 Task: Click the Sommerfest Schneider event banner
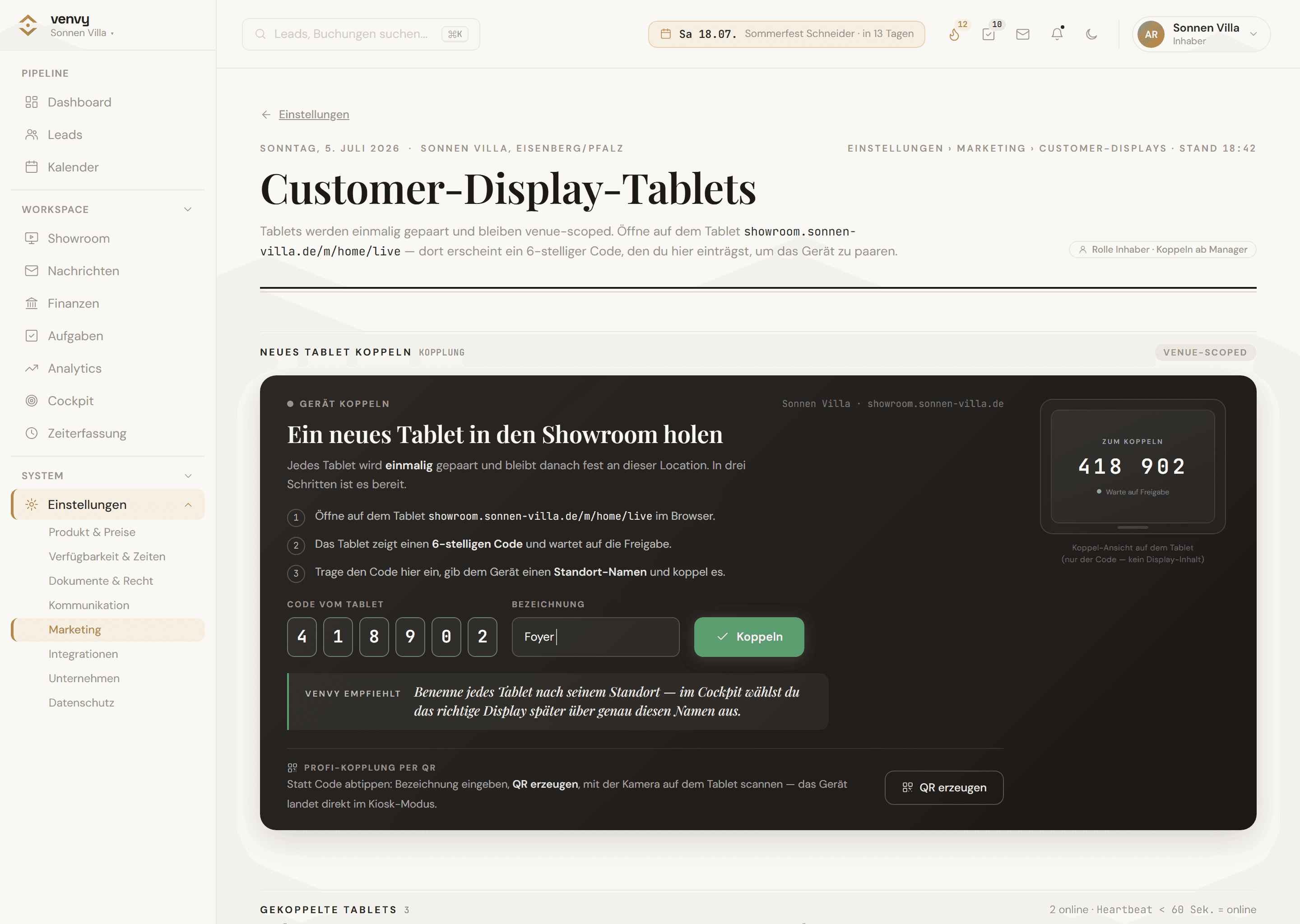787,34
